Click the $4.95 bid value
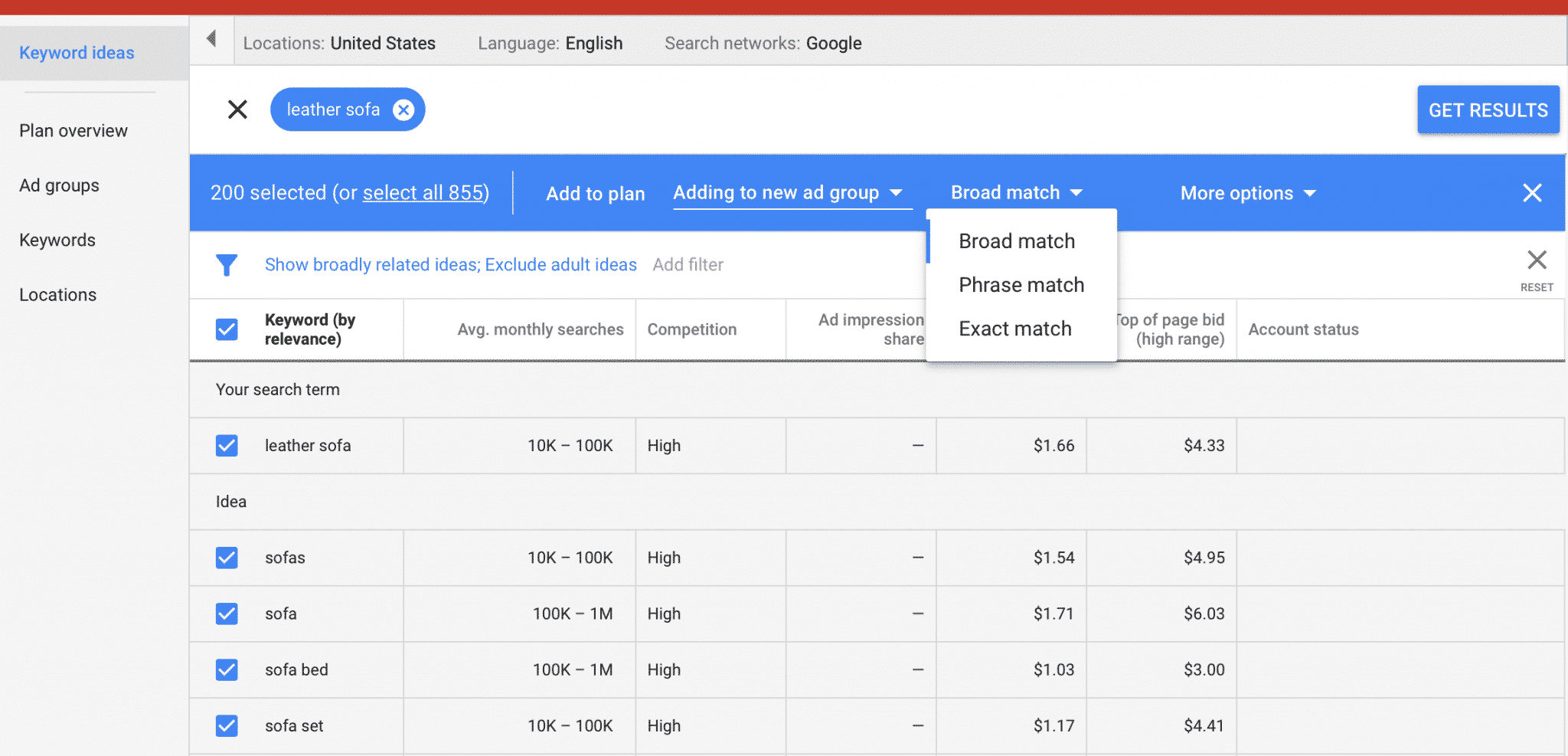This screenshot has width=1568, height=756. (1204, 558)
